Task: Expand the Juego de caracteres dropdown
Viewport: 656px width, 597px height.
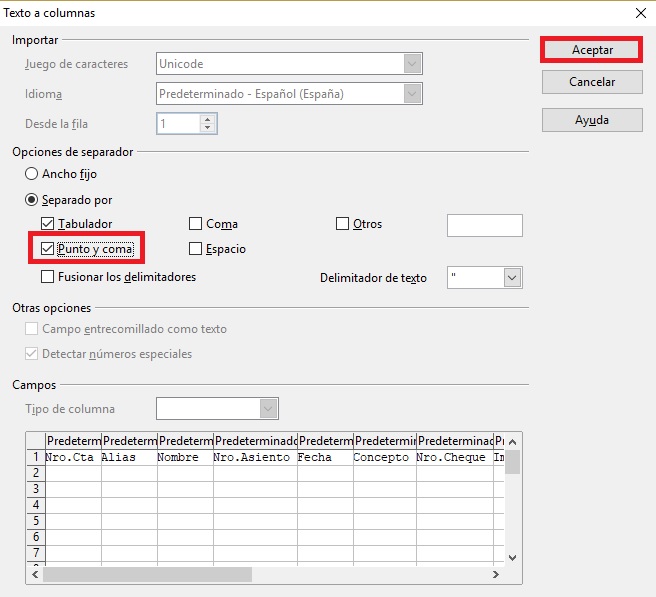Action: pos(412,64)
